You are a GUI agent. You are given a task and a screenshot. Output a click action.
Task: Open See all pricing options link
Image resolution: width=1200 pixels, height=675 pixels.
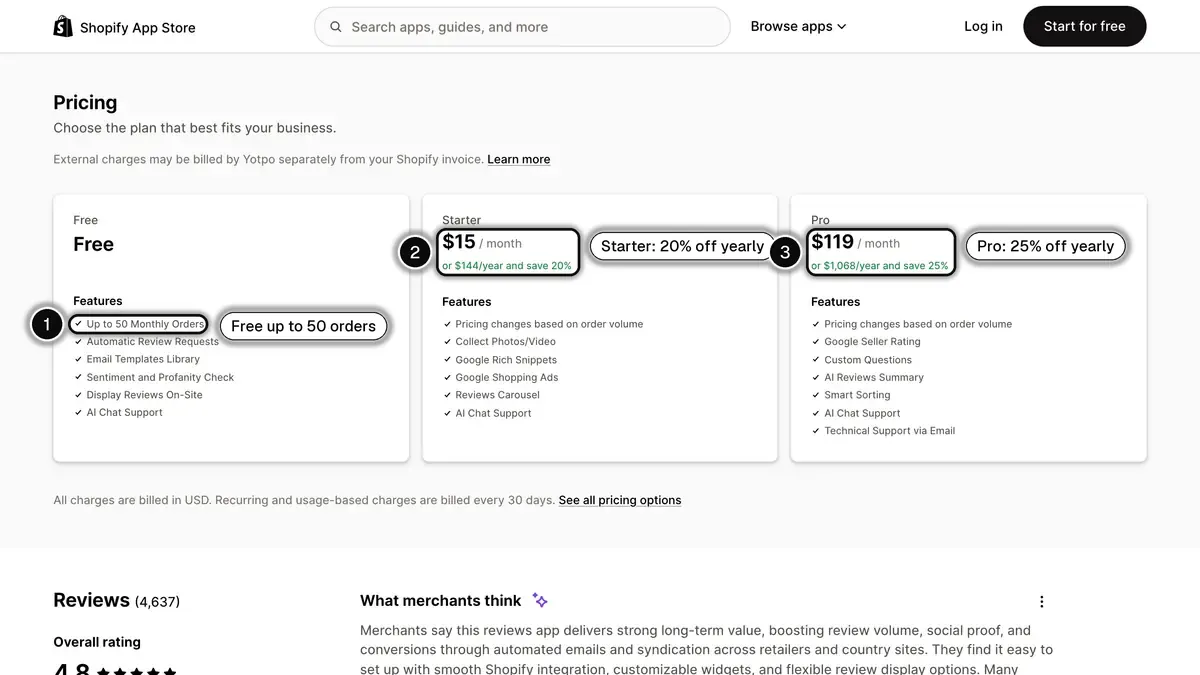tap(620, 500)
